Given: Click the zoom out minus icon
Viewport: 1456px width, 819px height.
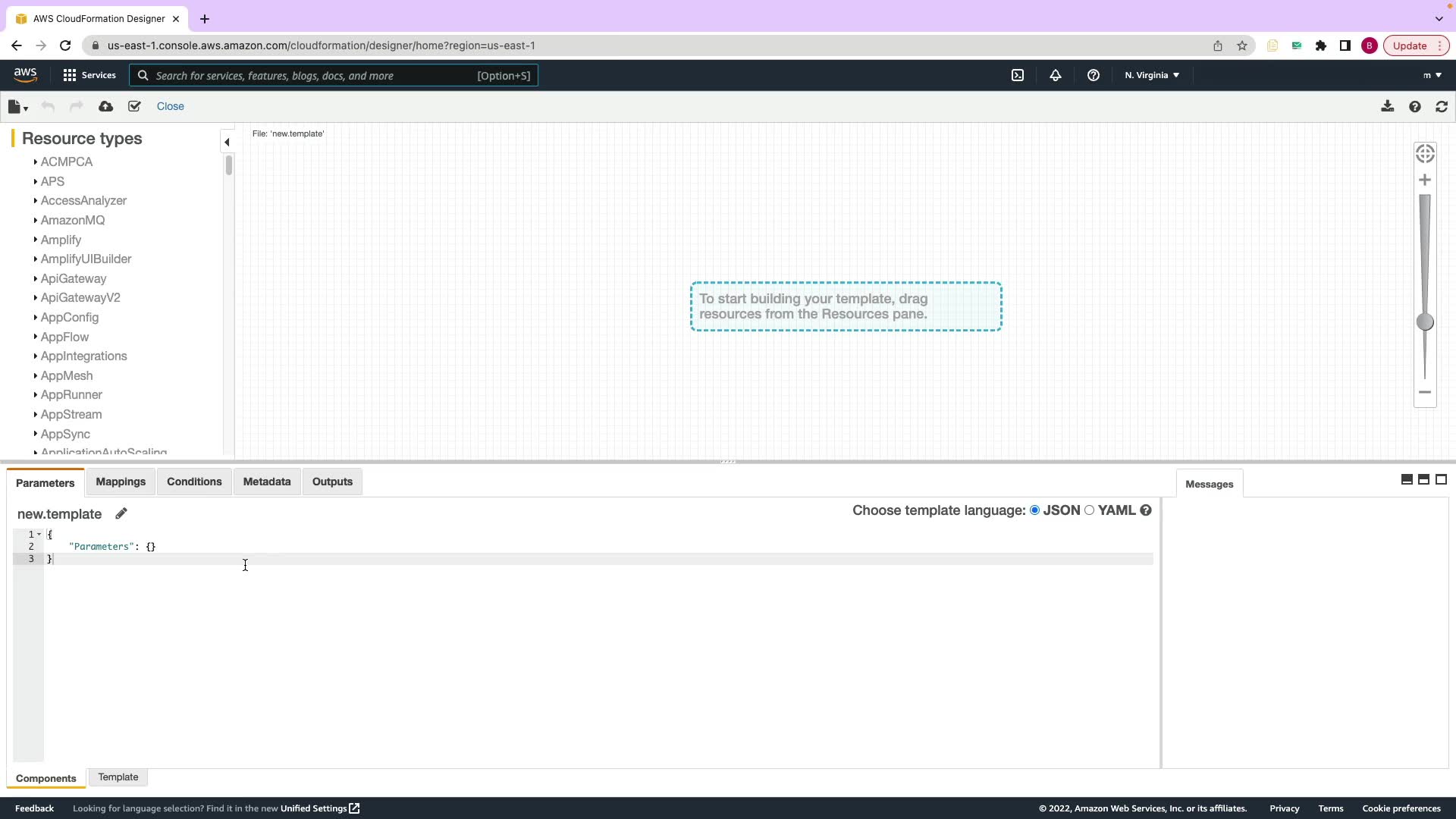Looking at the screenshot, I should pyautogui.click(x=1425, y=392).
